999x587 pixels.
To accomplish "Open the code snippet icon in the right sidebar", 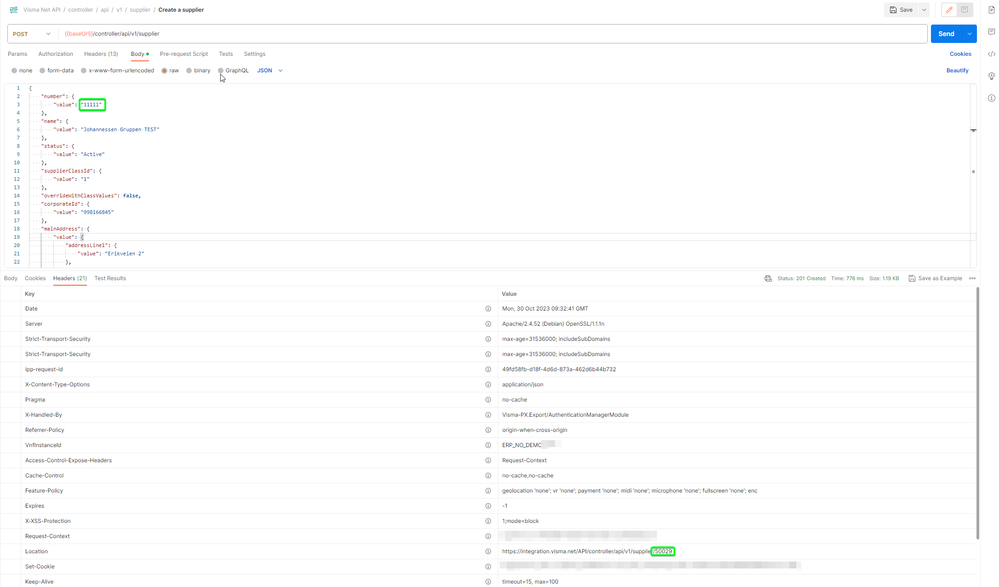I will 991,54.
